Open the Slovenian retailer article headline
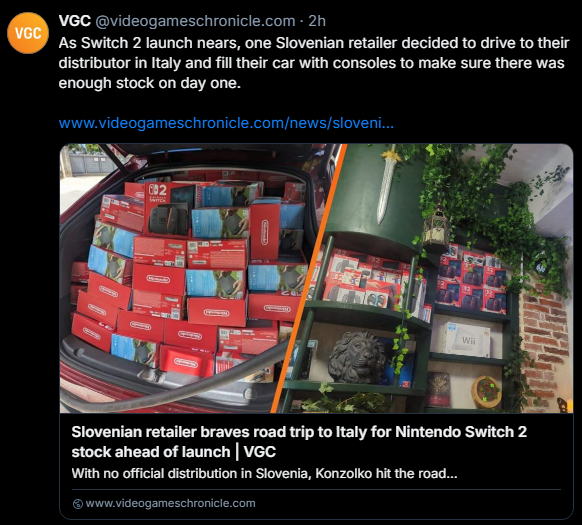This screenshot has width=582, height=525. point(299,442)
